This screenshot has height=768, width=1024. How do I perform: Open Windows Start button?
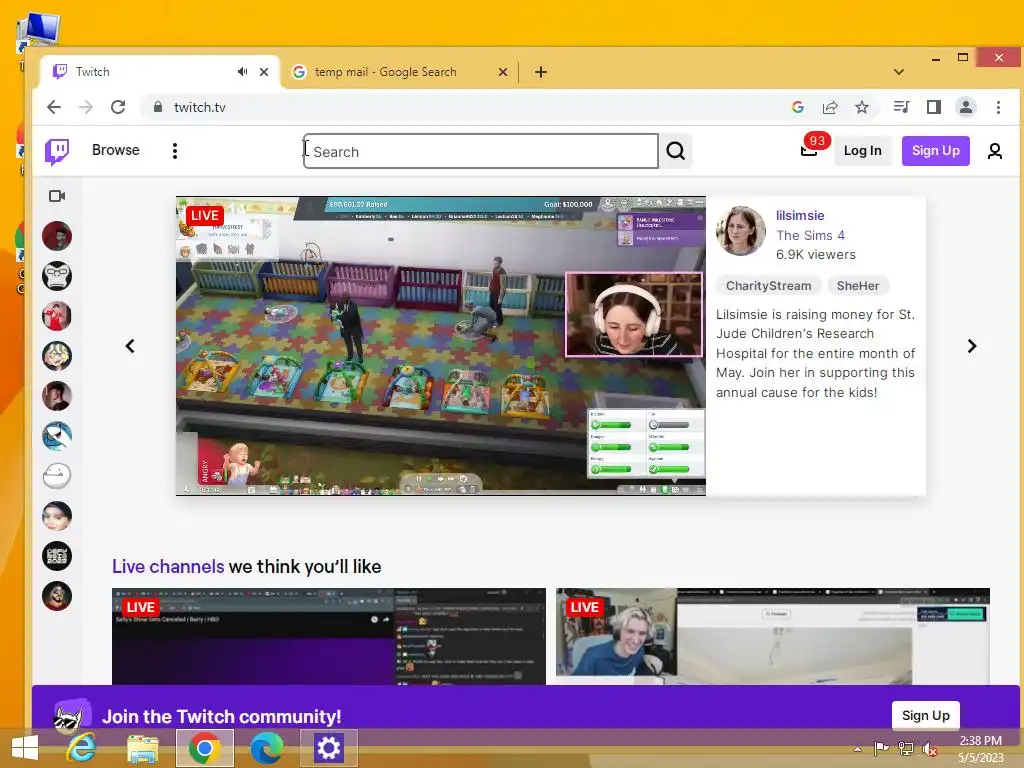[25, 748]
